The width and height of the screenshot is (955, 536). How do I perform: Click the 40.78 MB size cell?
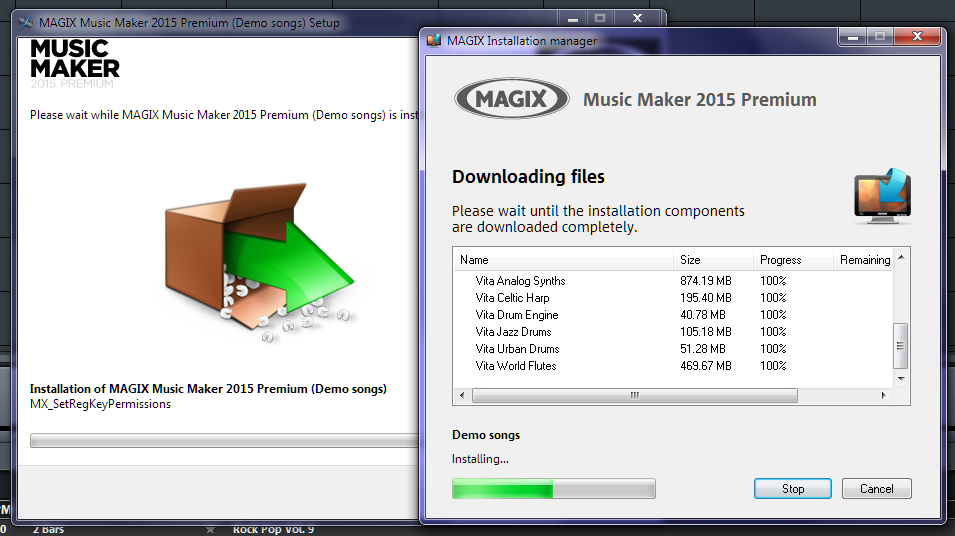[703, 315]
